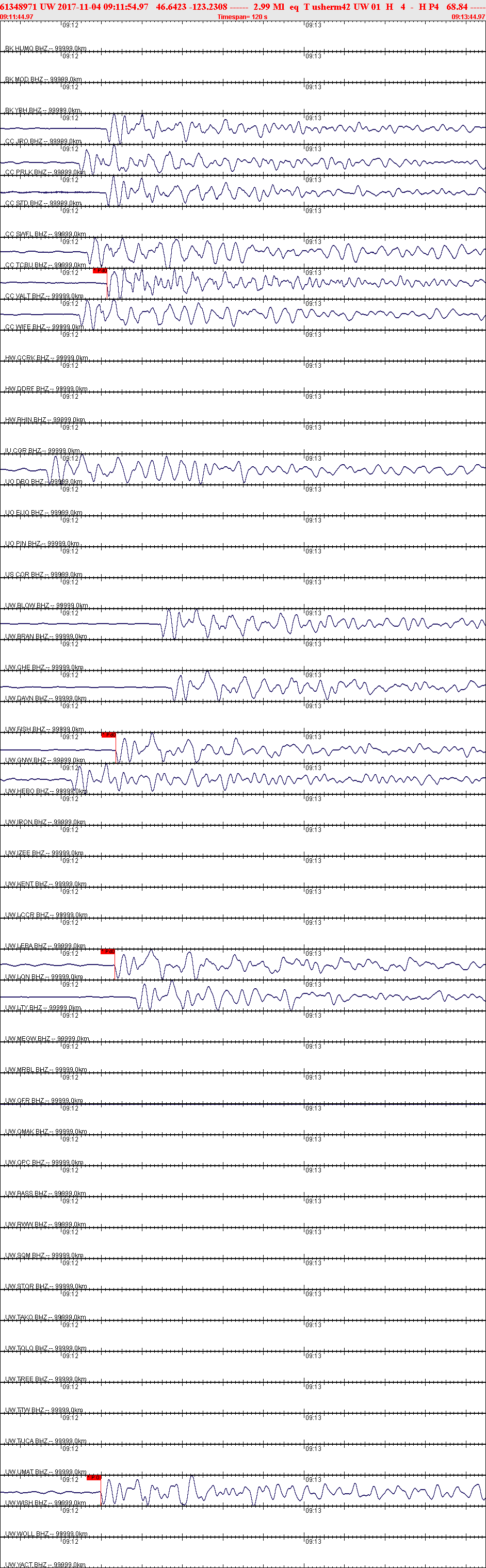Click the IU.COR BHZ channel label
The image size is (486, 1568).
pyautogui.click(x=43, y=450)
